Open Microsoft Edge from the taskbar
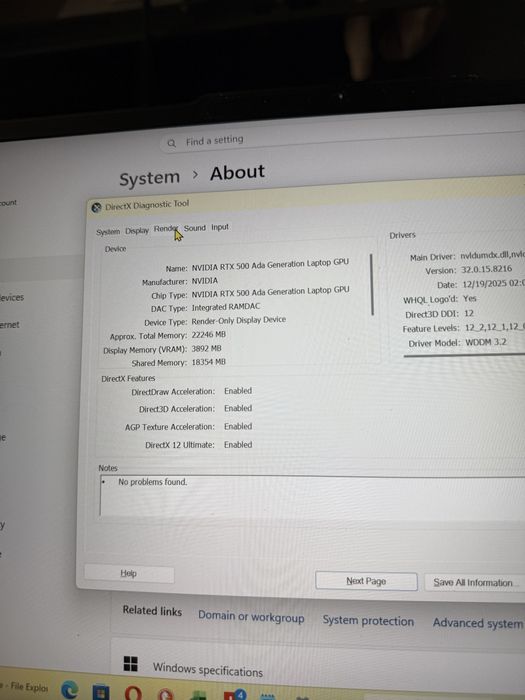The image size is (525, 700). click(70, 690)
